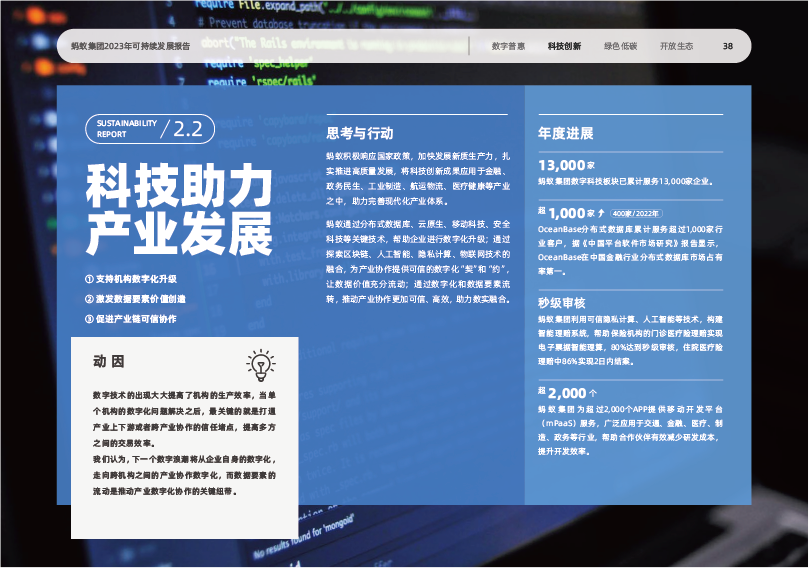Go to the 开放生态 tab
Screen dimensions: 809x568
(676, 47)
